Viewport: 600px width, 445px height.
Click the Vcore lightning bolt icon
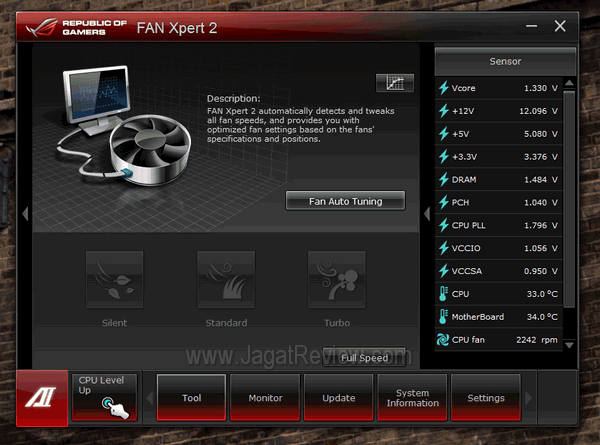point(444,88)
